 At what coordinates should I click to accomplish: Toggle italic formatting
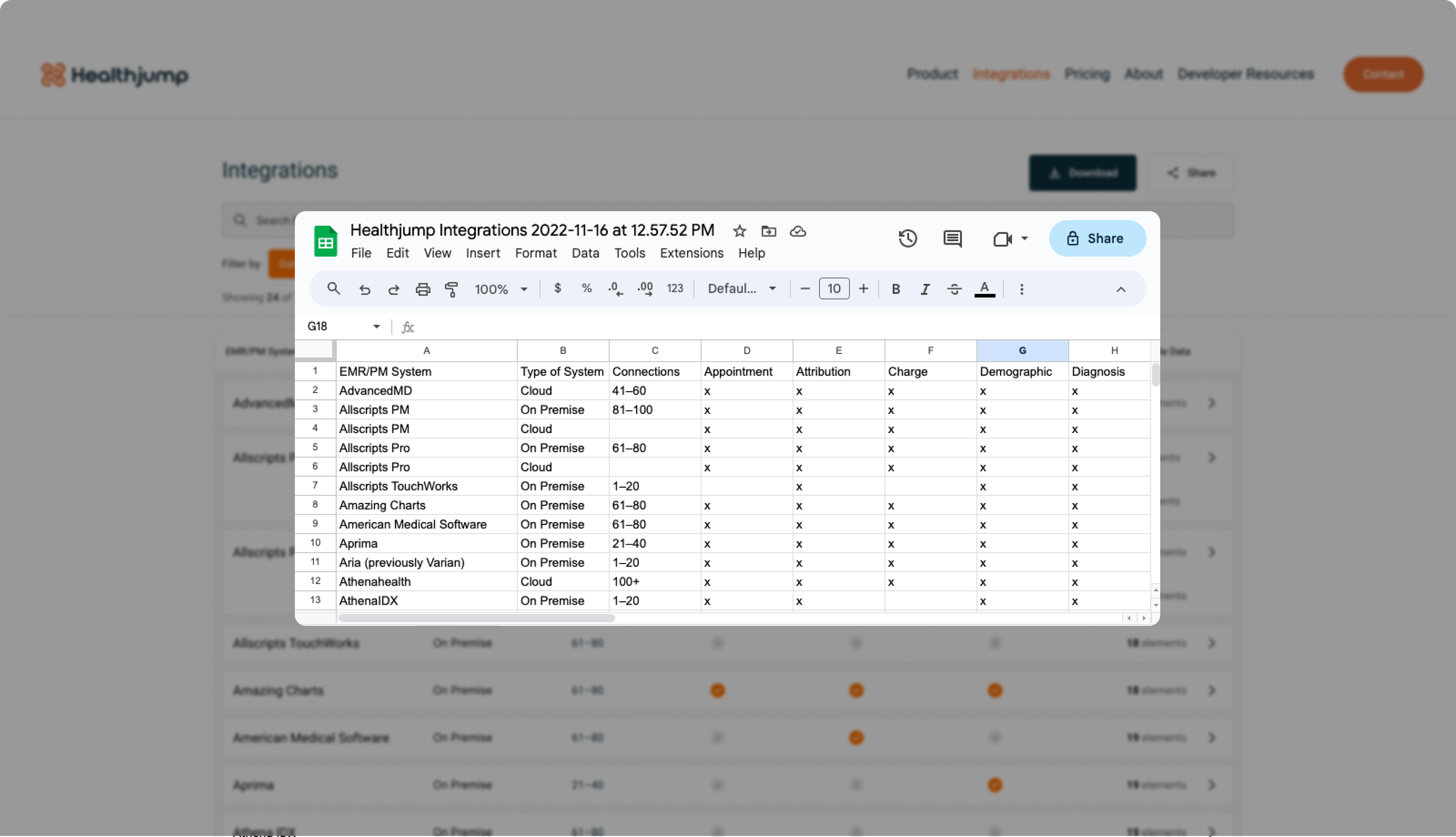[x=925, y=289]
